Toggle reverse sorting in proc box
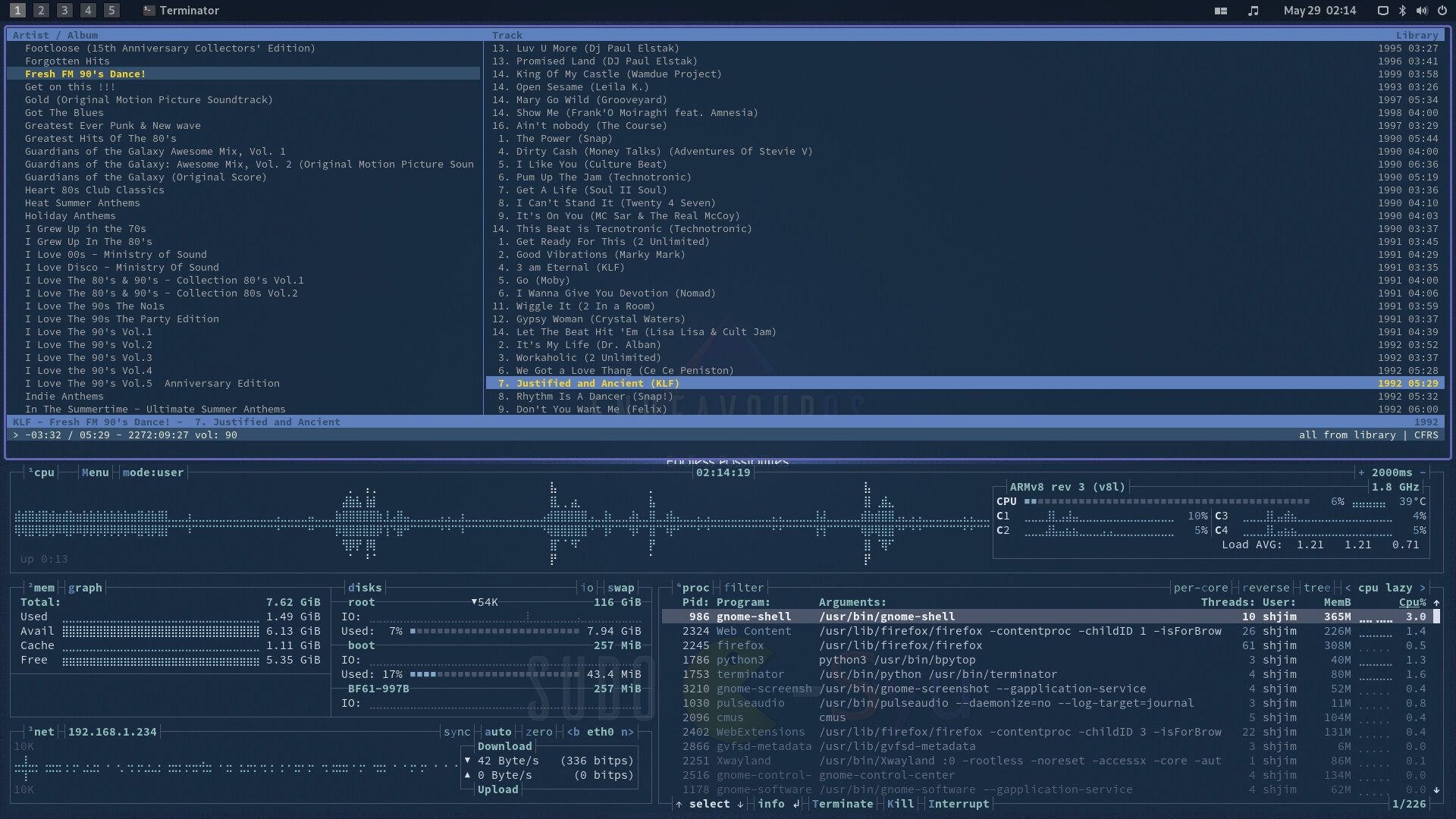1456x819 pixels. click(1266, 588)
